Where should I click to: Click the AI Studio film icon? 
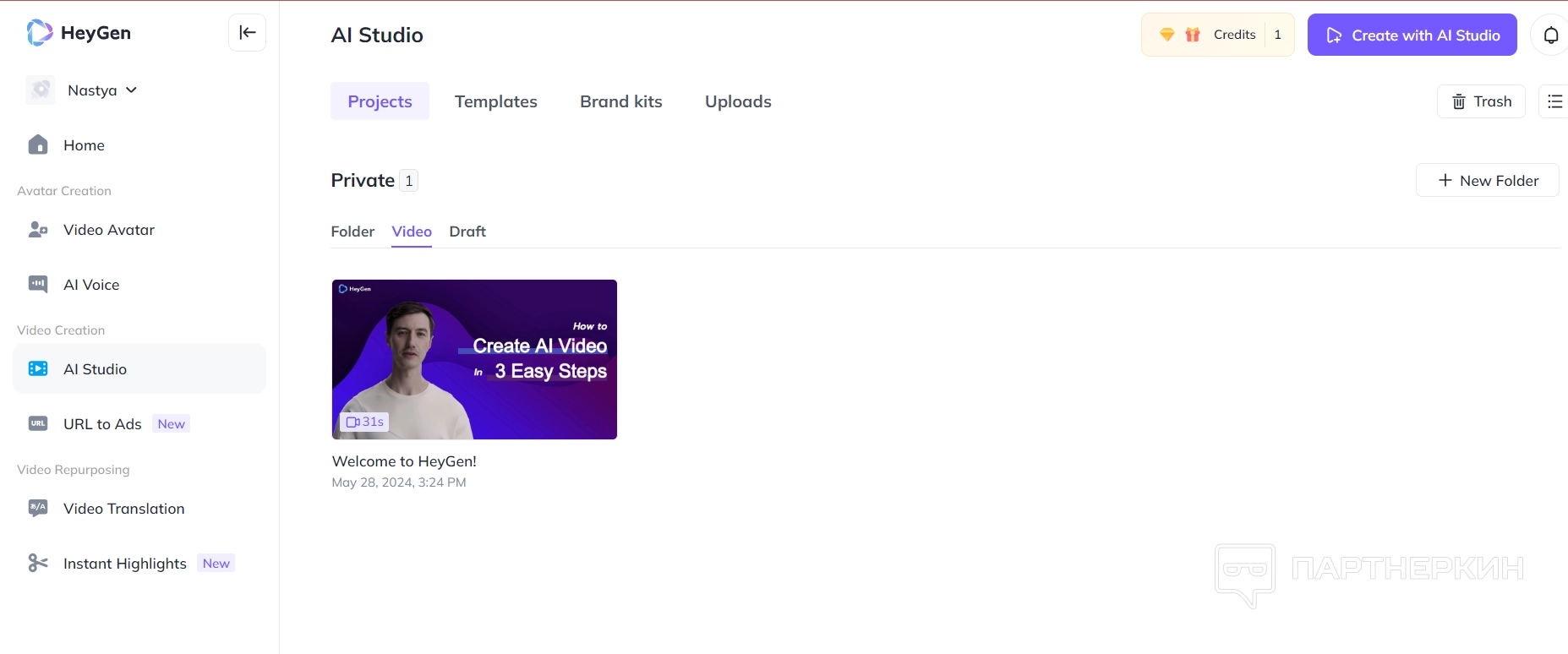pos(38,369)
